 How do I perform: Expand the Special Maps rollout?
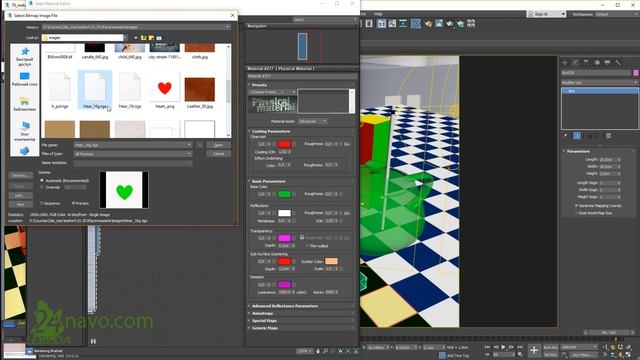pos(264,321)
